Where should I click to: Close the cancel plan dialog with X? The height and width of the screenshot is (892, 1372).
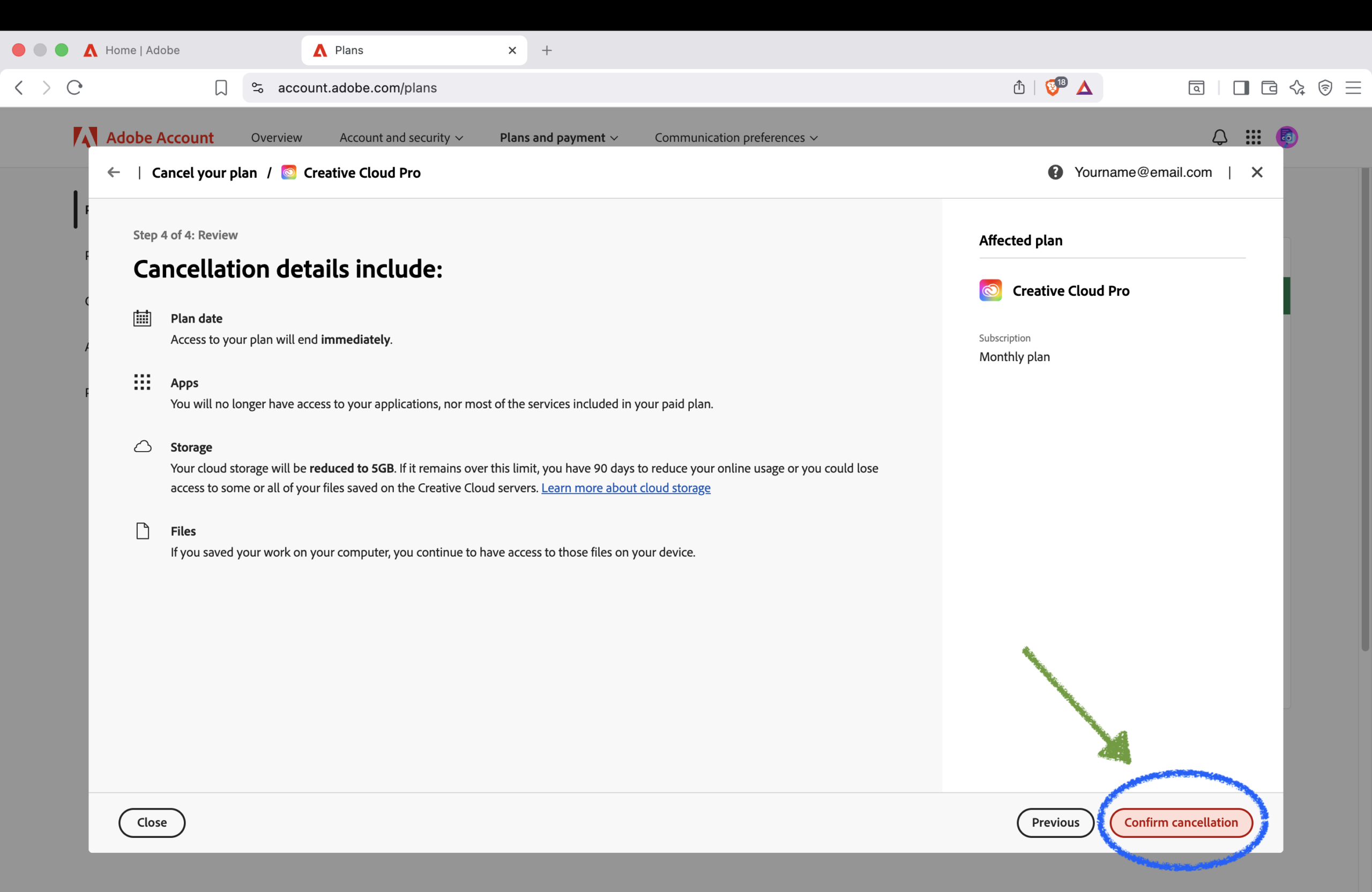(x=1257, y=173)
